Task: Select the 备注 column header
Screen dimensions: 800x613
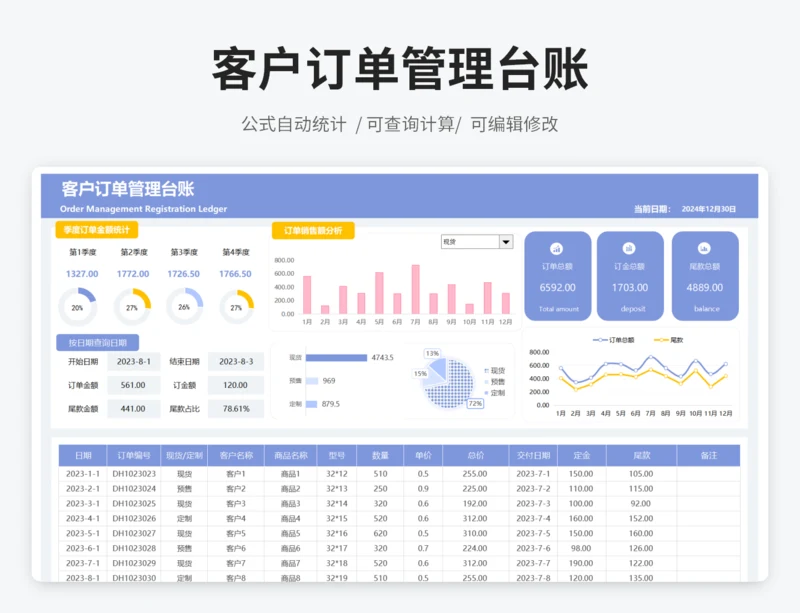Action: [708, 455]
